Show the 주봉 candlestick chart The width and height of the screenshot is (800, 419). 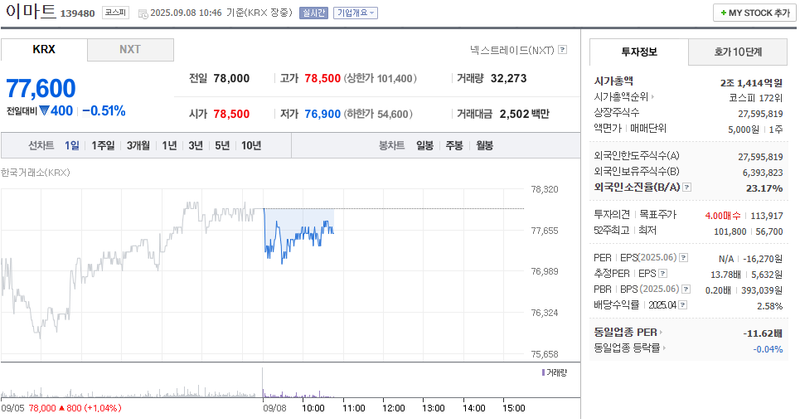(455, 146)
